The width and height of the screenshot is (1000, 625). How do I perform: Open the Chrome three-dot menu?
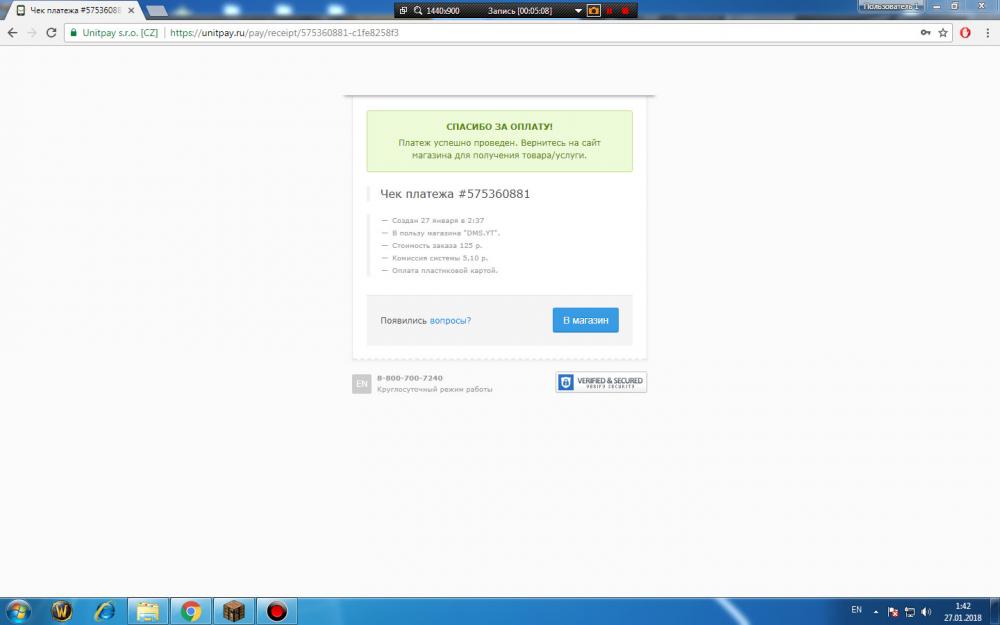click(x=986, y=32)
